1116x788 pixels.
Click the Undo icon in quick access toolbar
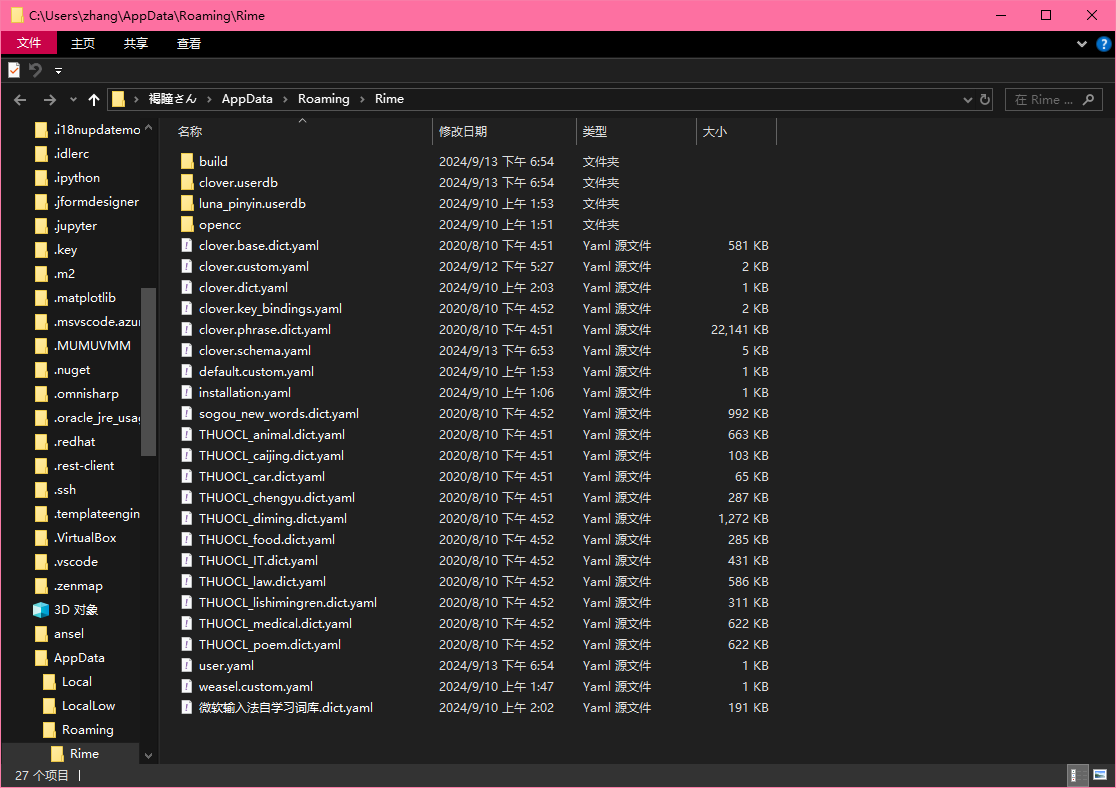point(35,70)
